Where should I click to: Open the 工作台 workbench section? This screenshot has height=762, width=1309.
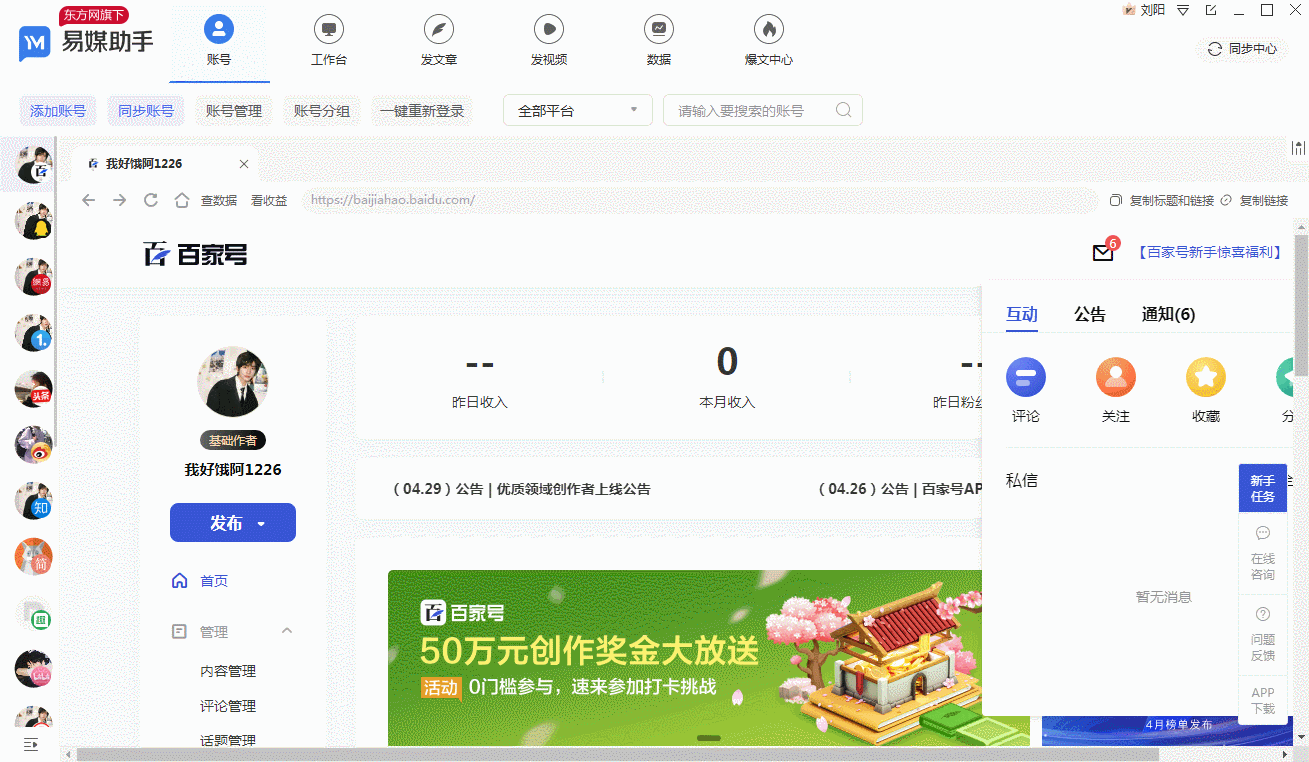pyautogui.click(x=329, y=41)
